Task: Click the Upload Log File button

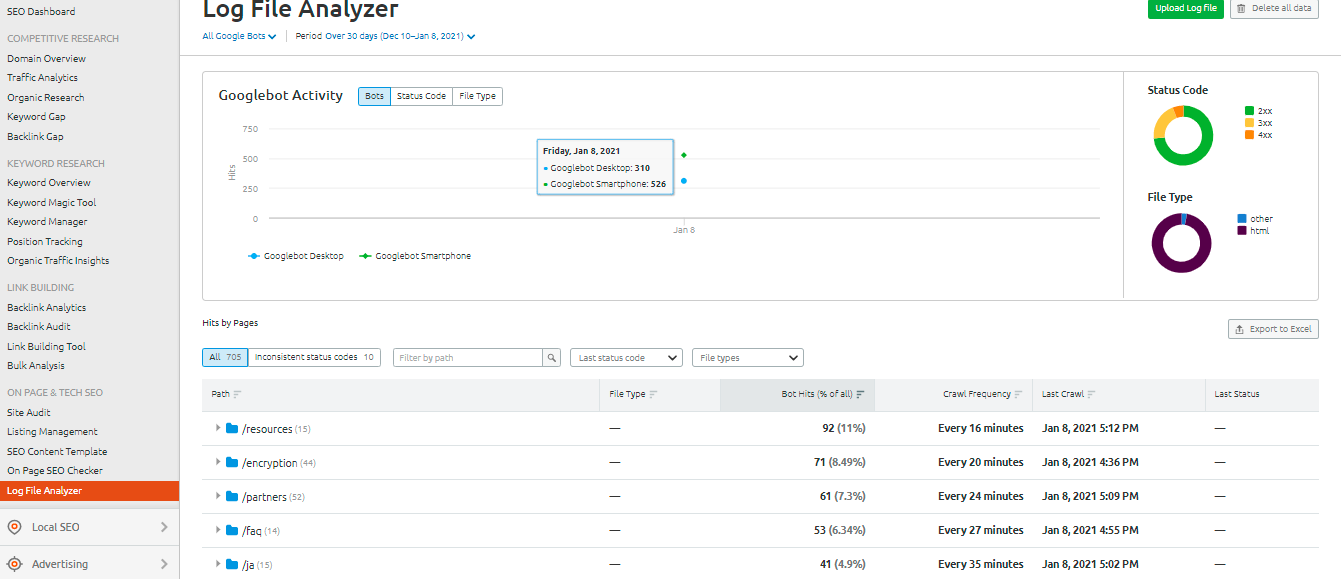Action: 1186,8
